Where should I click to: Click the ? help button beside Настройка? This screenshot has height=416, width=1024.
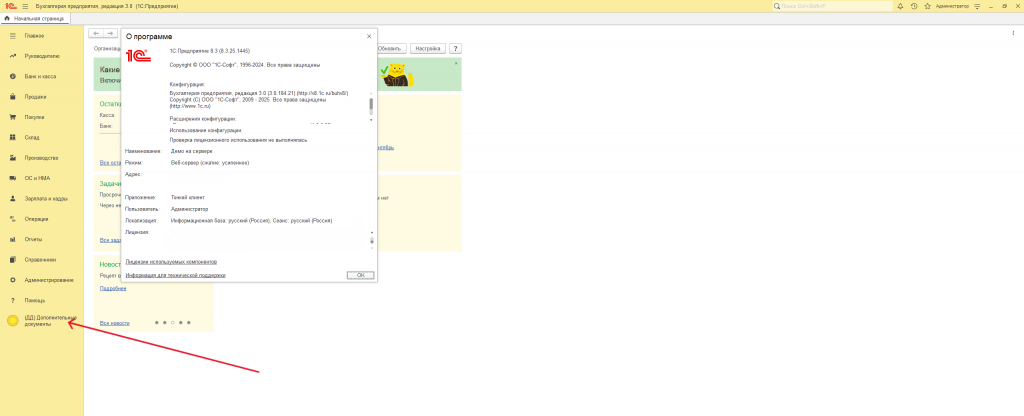(456, 48)
